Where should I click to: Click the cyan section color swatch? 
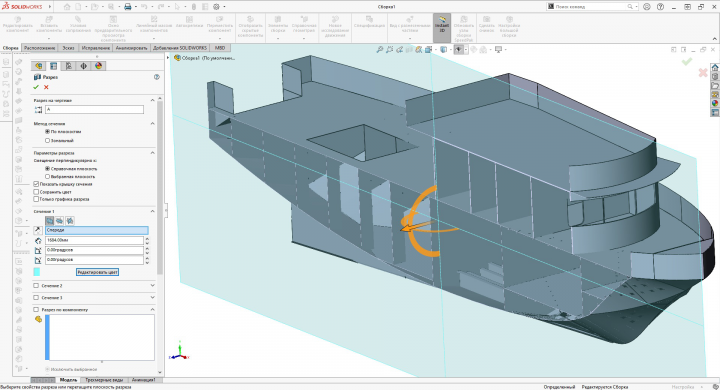37,272
